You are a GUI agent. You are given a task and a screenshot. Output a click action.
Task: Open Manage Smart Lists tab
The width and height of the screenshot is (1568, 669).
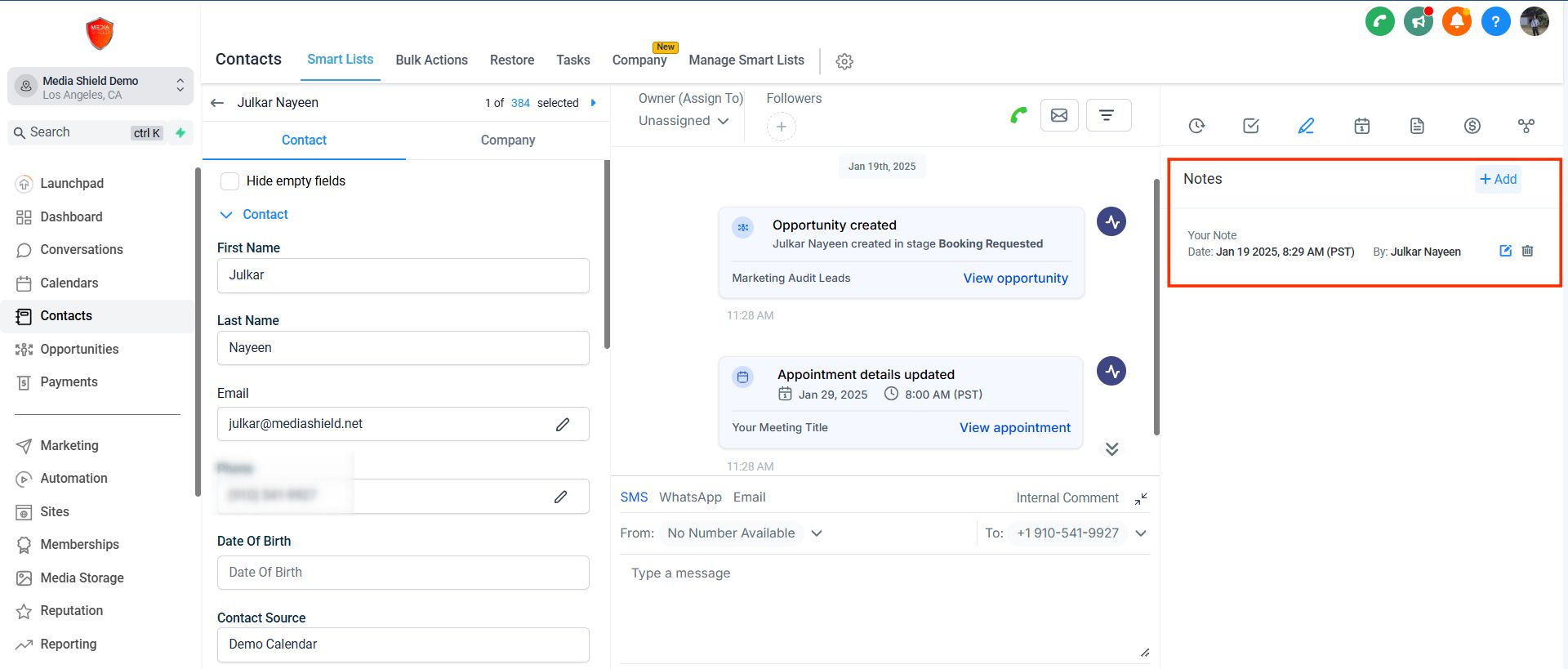746,60
